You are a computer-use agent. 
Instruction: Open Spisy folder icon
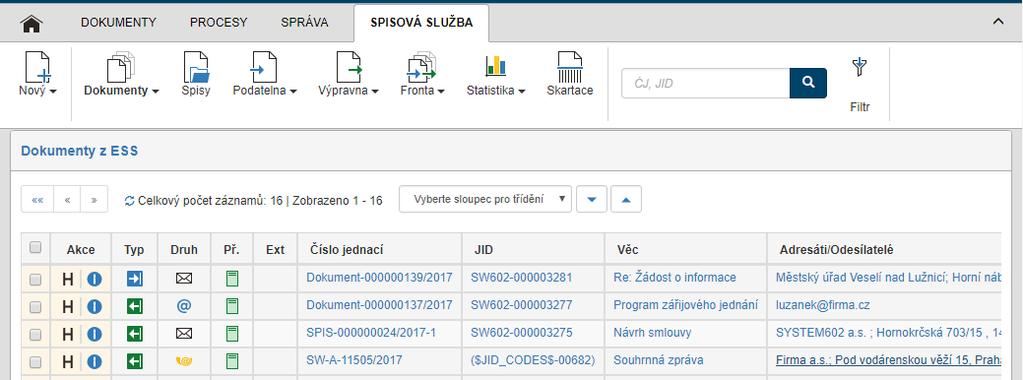[196, 74]
